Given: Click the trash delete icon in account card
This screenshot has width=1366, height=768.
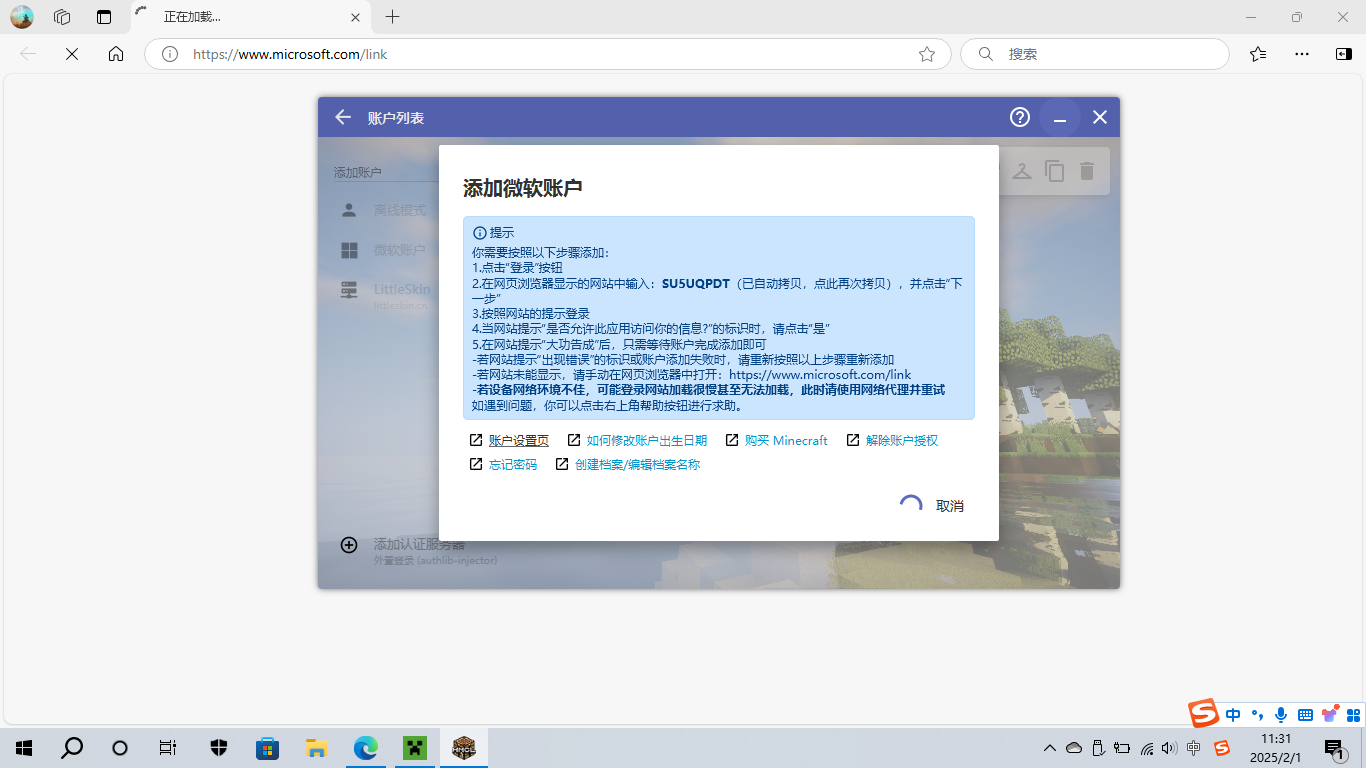Looking at the screenshot, I should point(1087,171).
